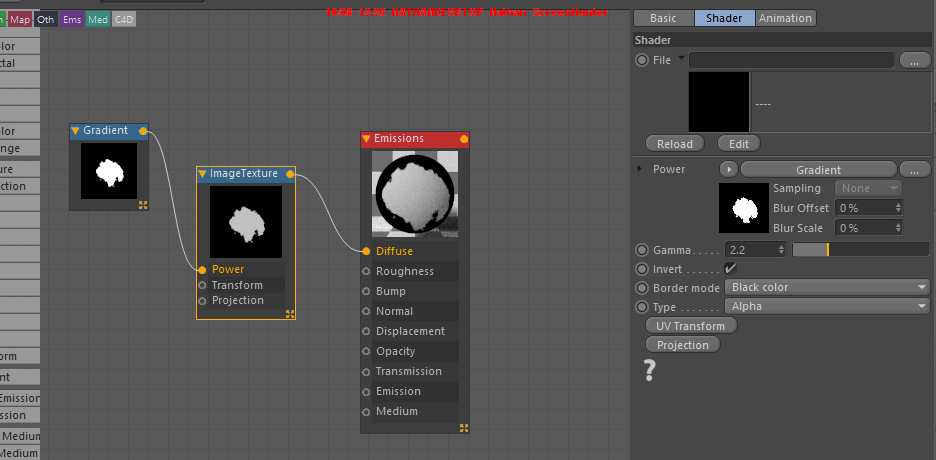Expand the Power section triangle

(640, 169)
